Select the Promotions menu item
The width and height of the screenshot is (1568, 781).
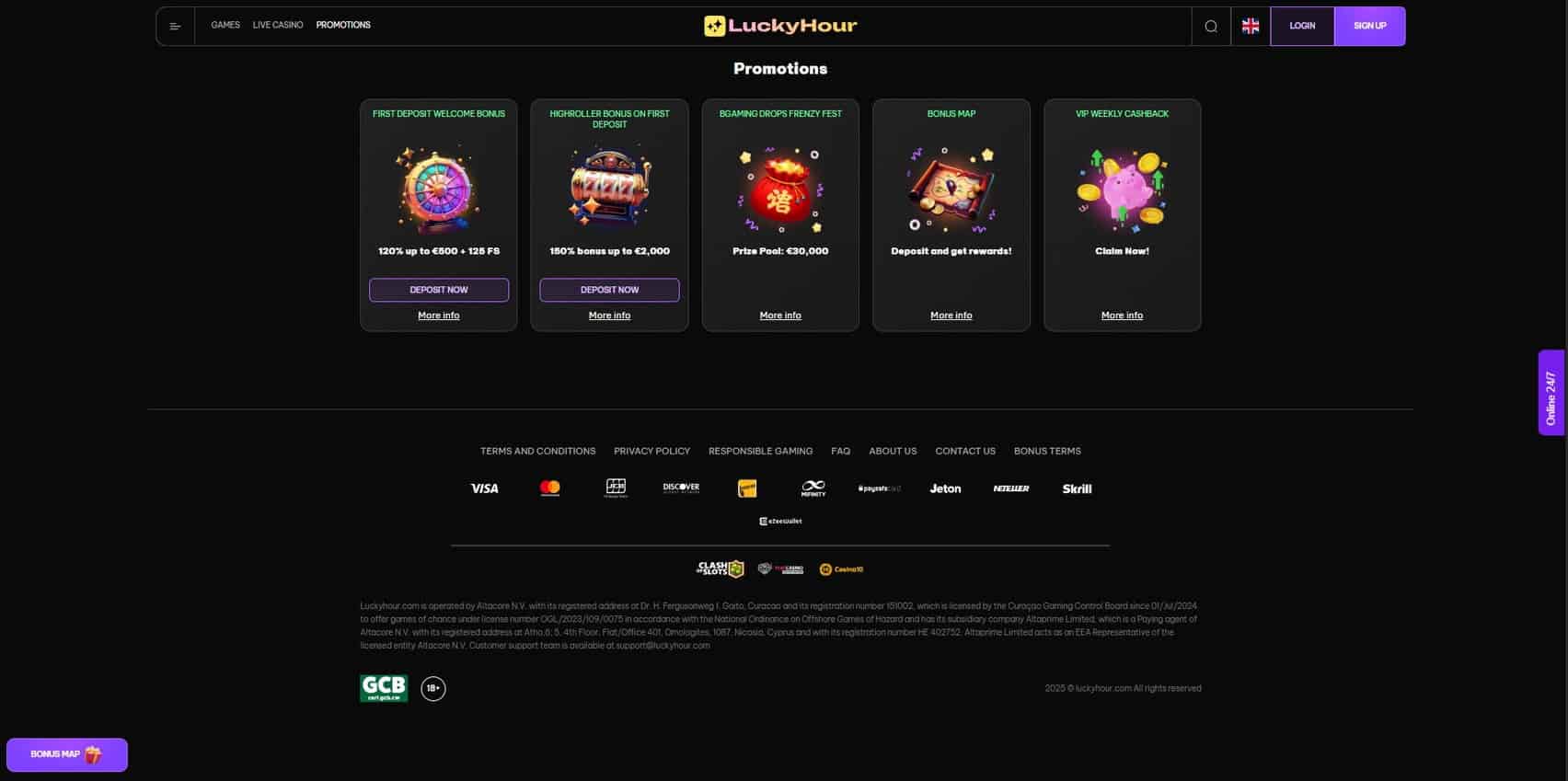(343, 25)
